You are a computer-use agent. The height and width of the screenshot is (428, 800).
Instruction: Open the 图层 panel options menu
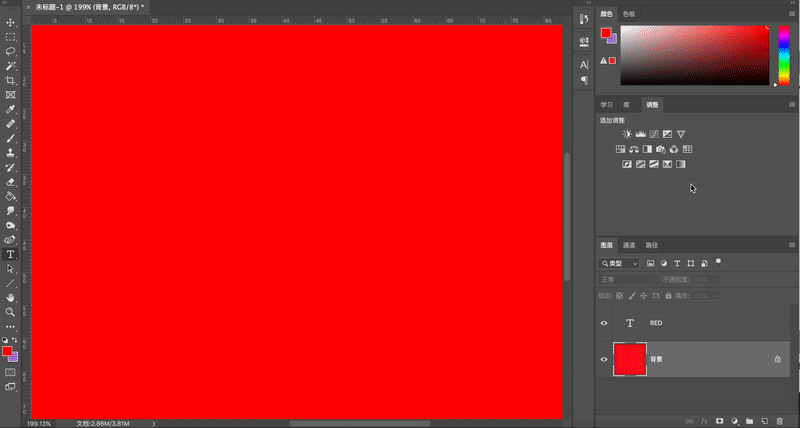click(792, 245)
